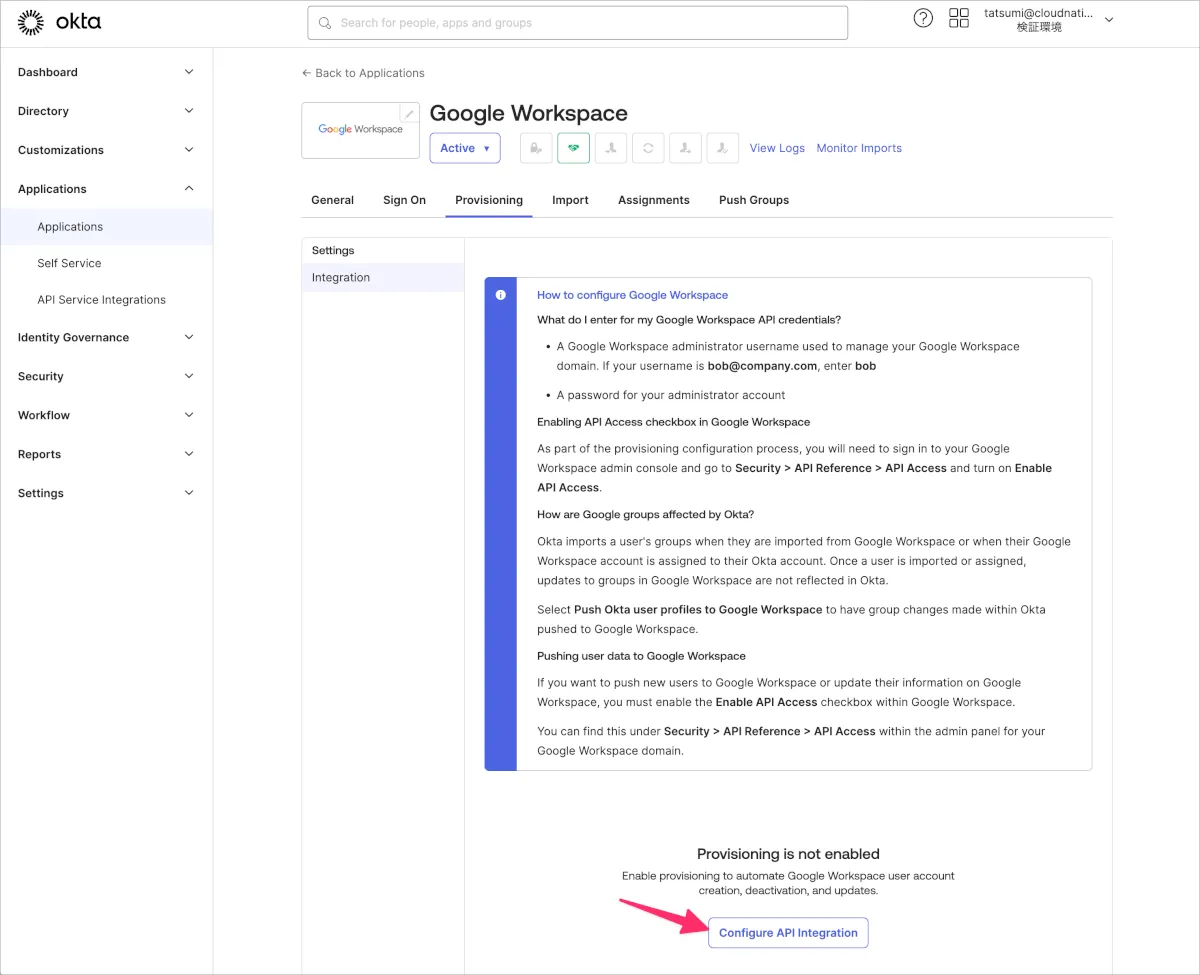Click the Configure API Integration button
Image resolution: width=1200 pixels, height=975 pixels.
click(788, 933)
